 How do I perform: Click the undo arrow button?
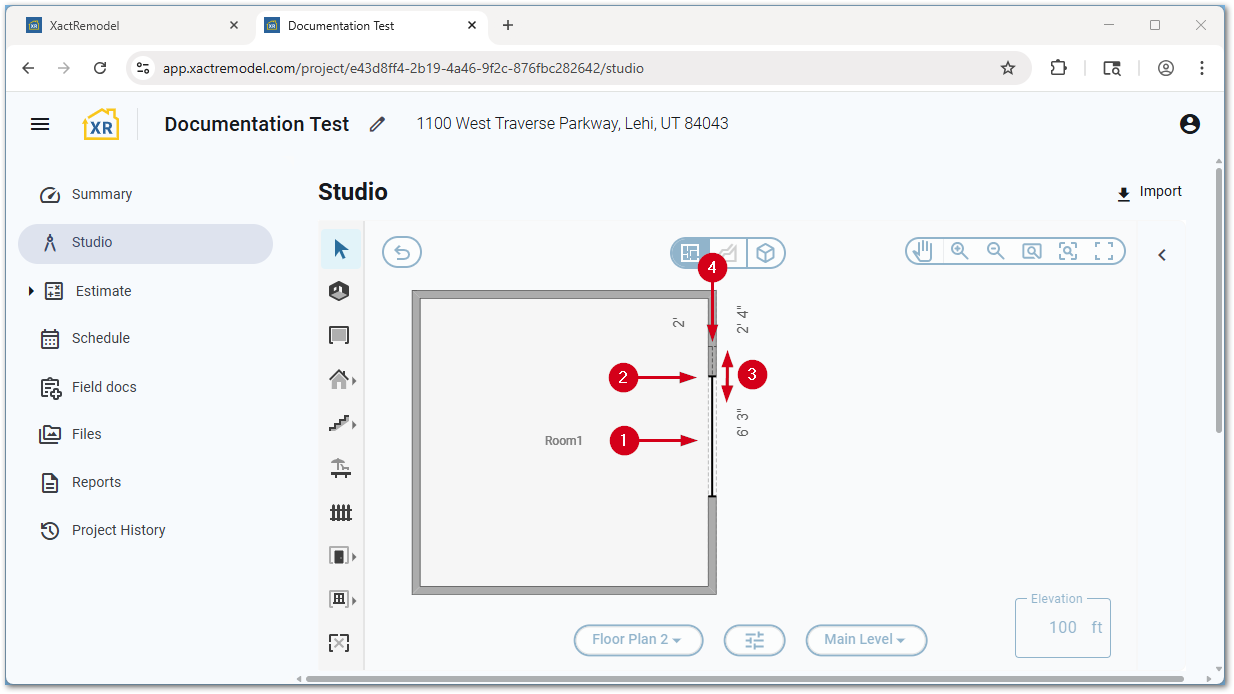pyautogui.click(x=402, y=253)
